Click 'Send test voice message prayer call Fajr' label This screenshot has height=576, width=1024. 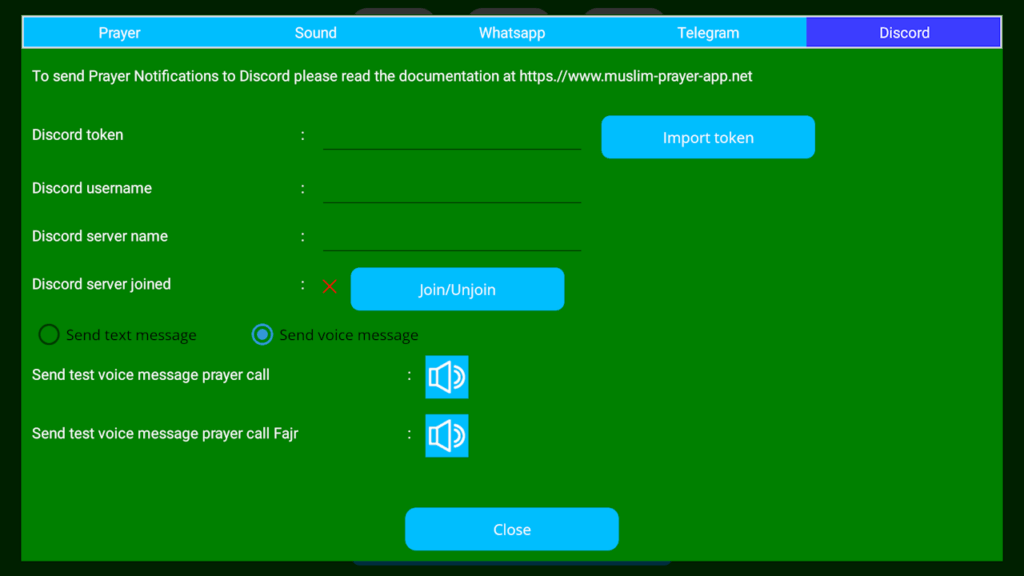coord(165,434)
